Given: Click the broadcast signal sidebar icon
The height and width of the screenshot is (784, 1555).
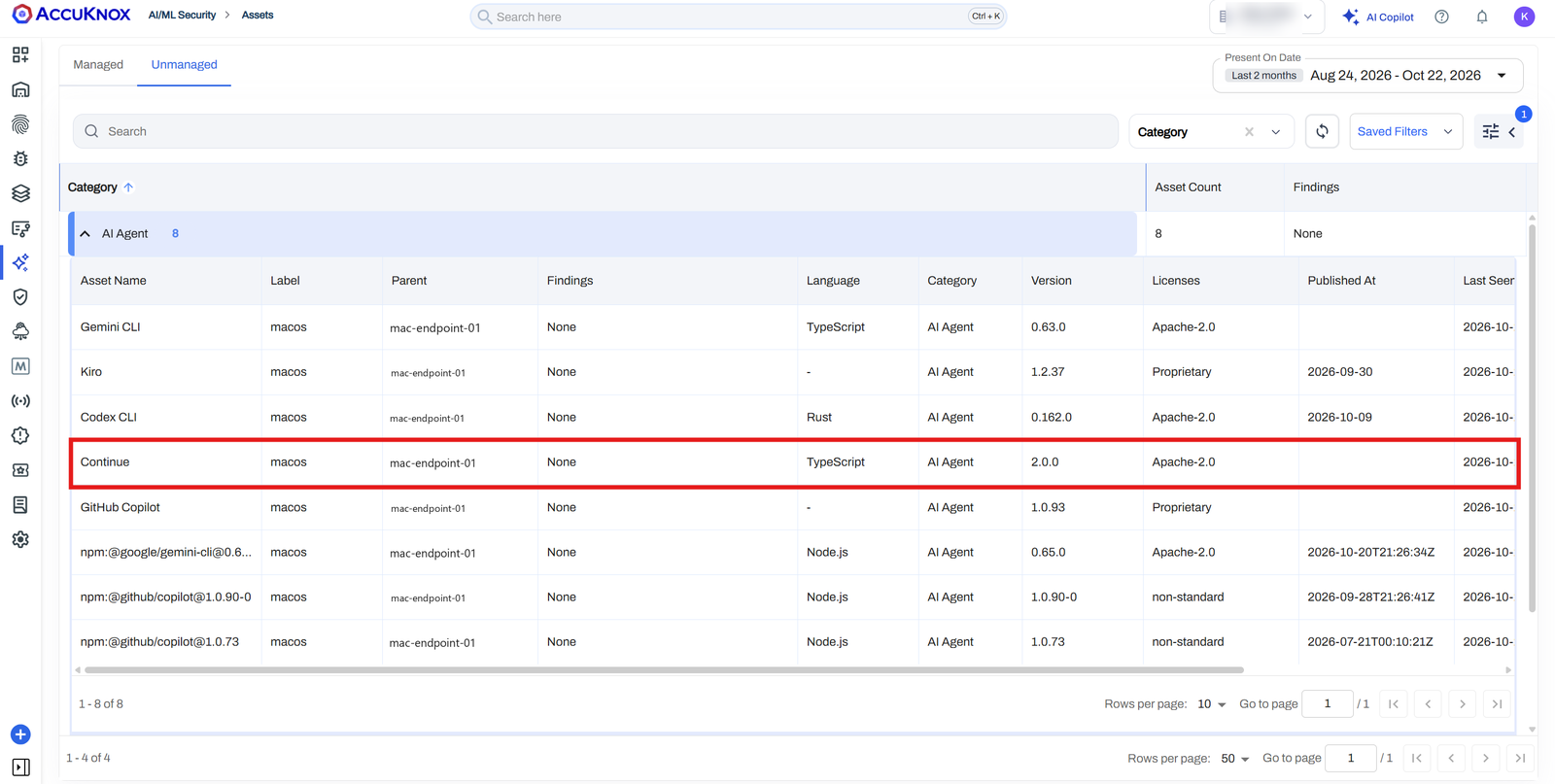Looking at the screenshot, I should point(20,401).
